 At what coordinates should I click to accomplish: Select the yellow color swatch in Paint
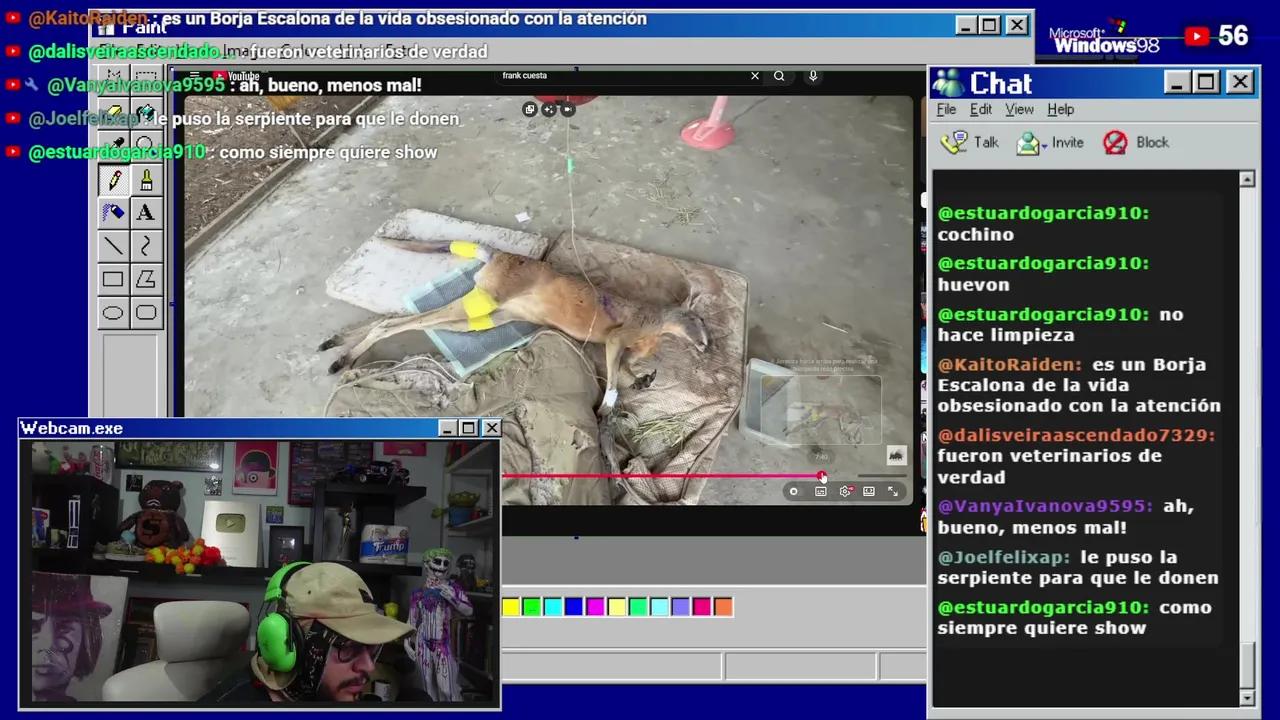click(x=511, y=606)
